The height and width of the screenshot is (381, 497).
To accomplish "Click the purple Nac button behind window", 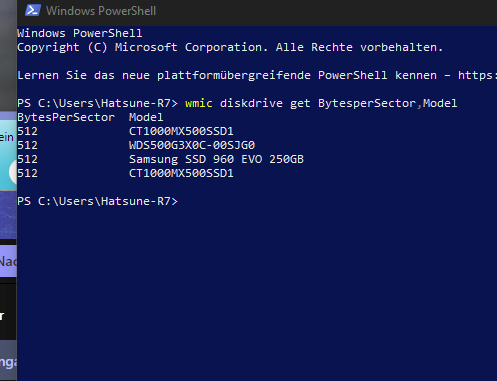I will [x=8, y=261].
